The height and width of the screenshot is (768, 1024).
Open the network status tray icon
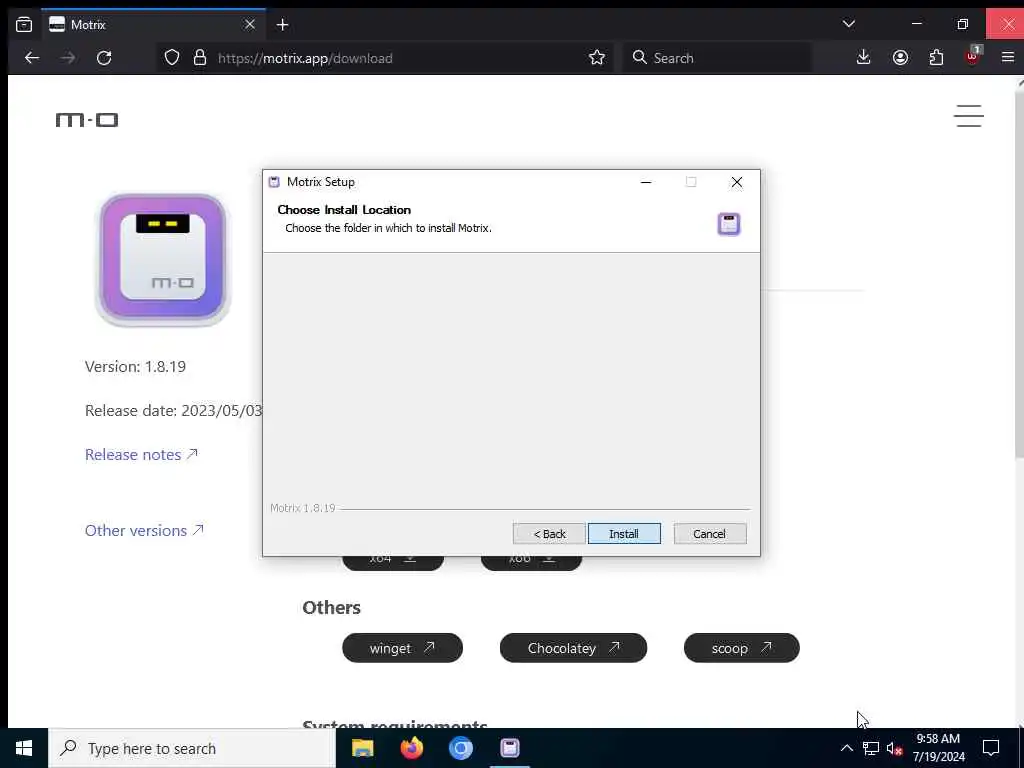(x=871, y=748)
